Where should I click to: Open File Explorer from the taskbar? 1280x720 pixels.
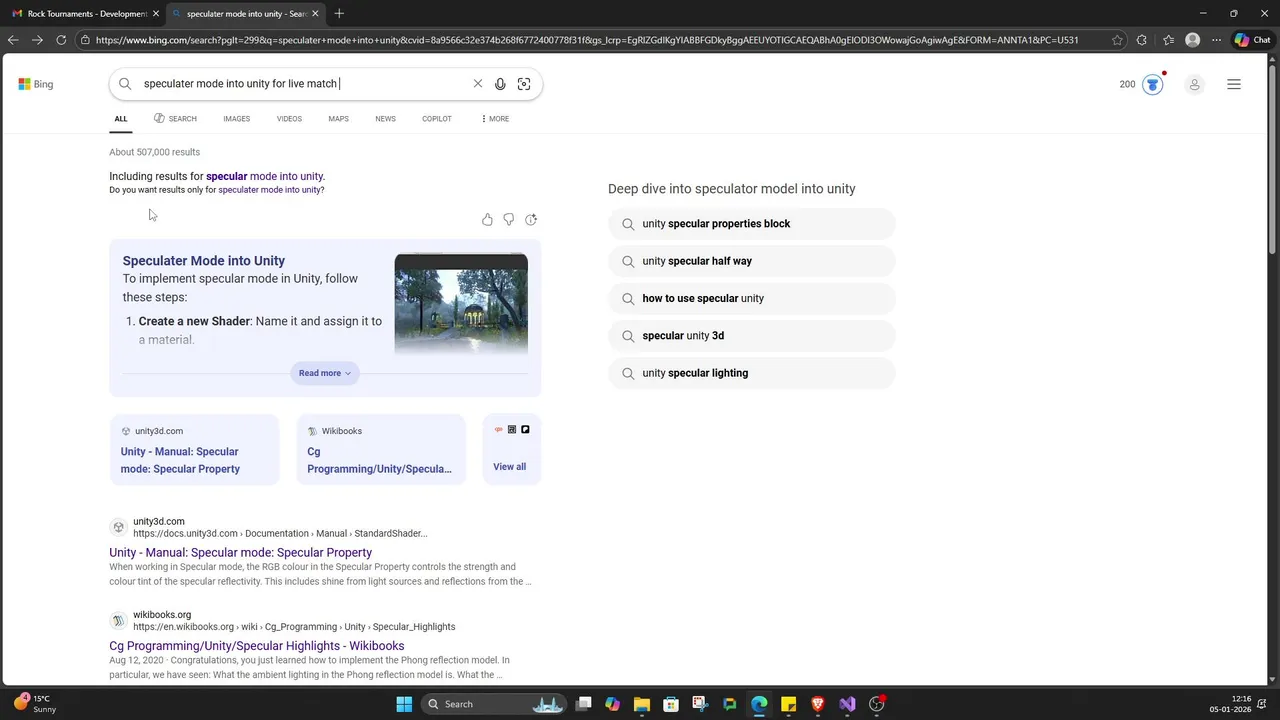[641, 704]
